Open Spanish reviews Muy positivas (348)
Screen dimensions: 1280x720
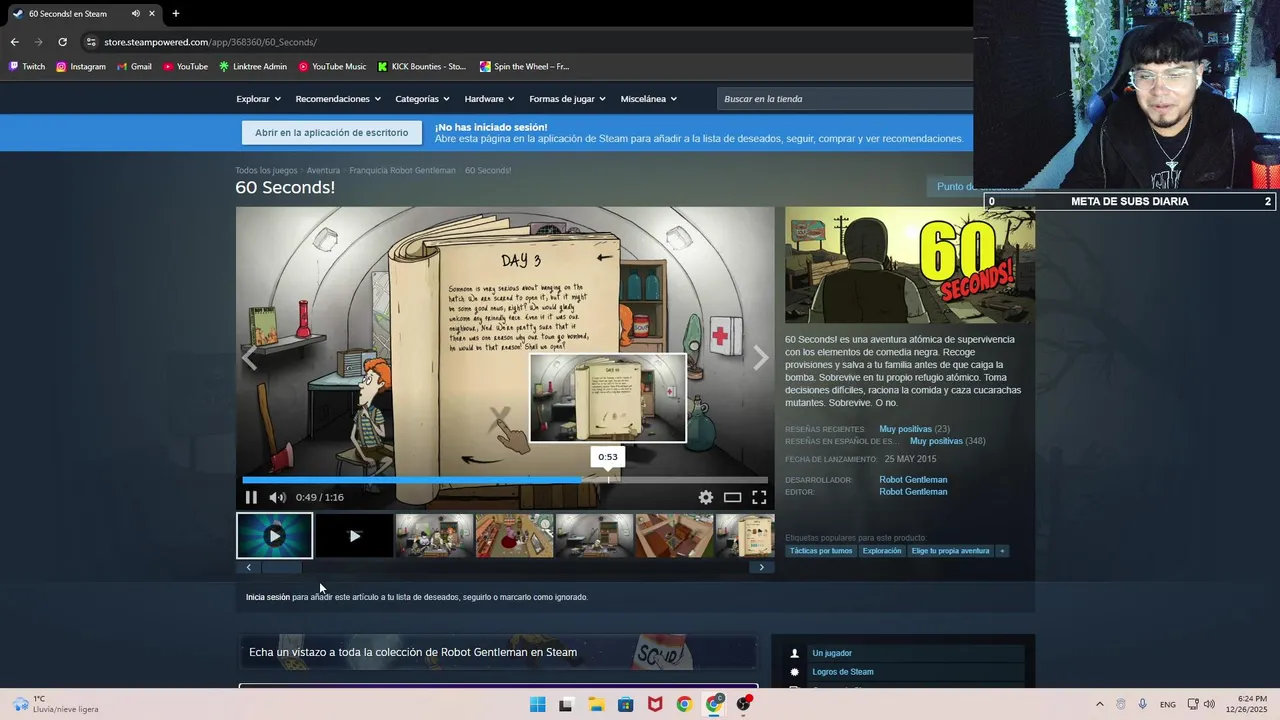click(947, 441)
